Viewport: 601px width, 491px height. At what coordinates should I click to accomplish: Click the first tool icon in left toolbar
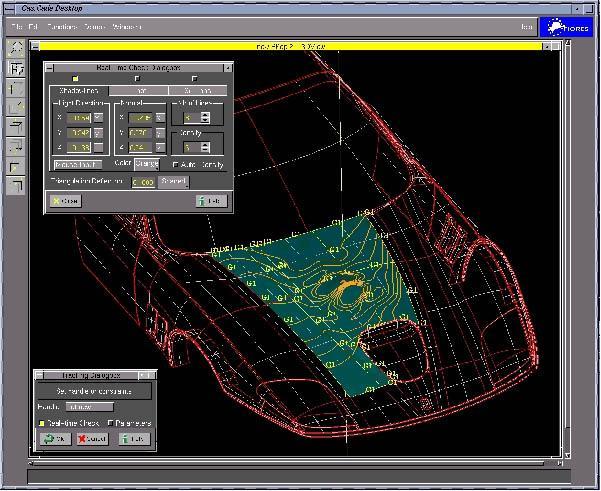point(16,48)
